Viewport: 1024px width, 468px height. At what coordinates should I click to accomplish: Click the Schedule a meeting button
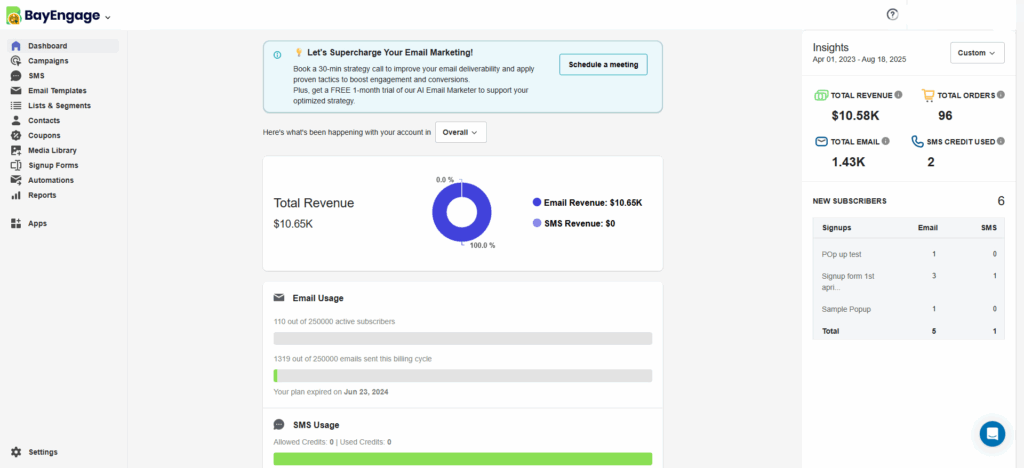[603, 64]
